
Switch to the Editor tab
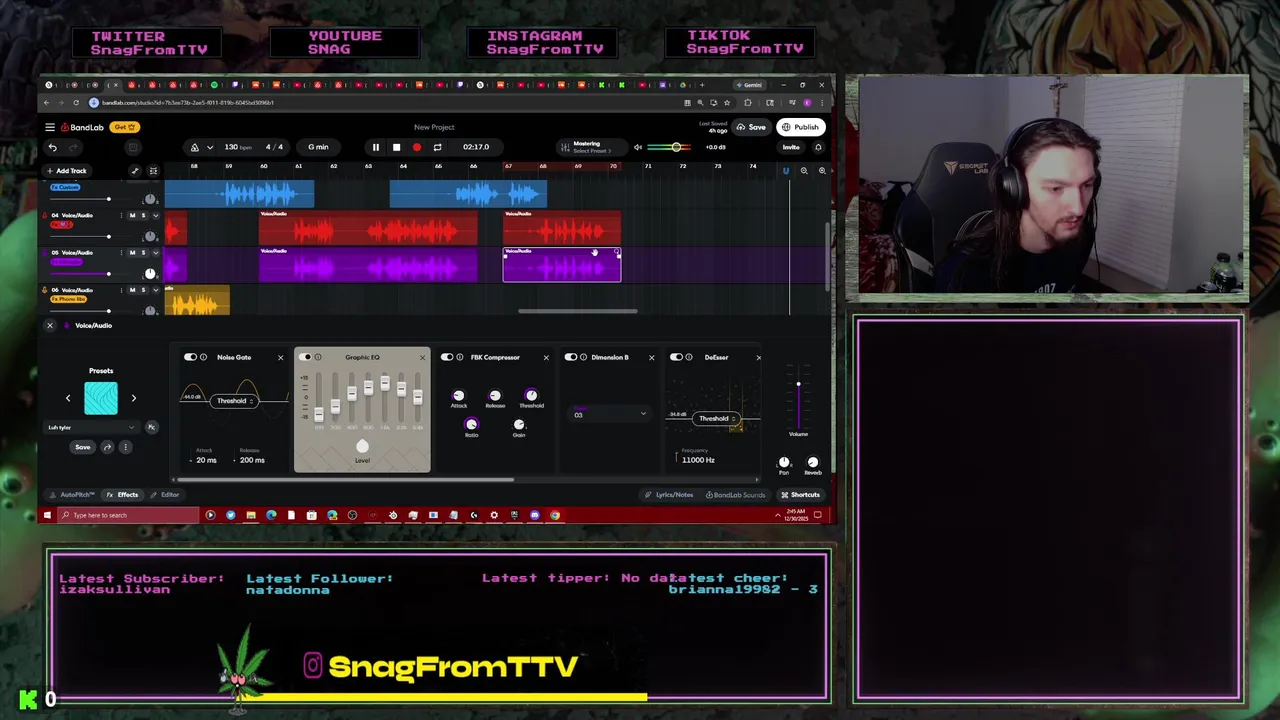pos(165,495)
